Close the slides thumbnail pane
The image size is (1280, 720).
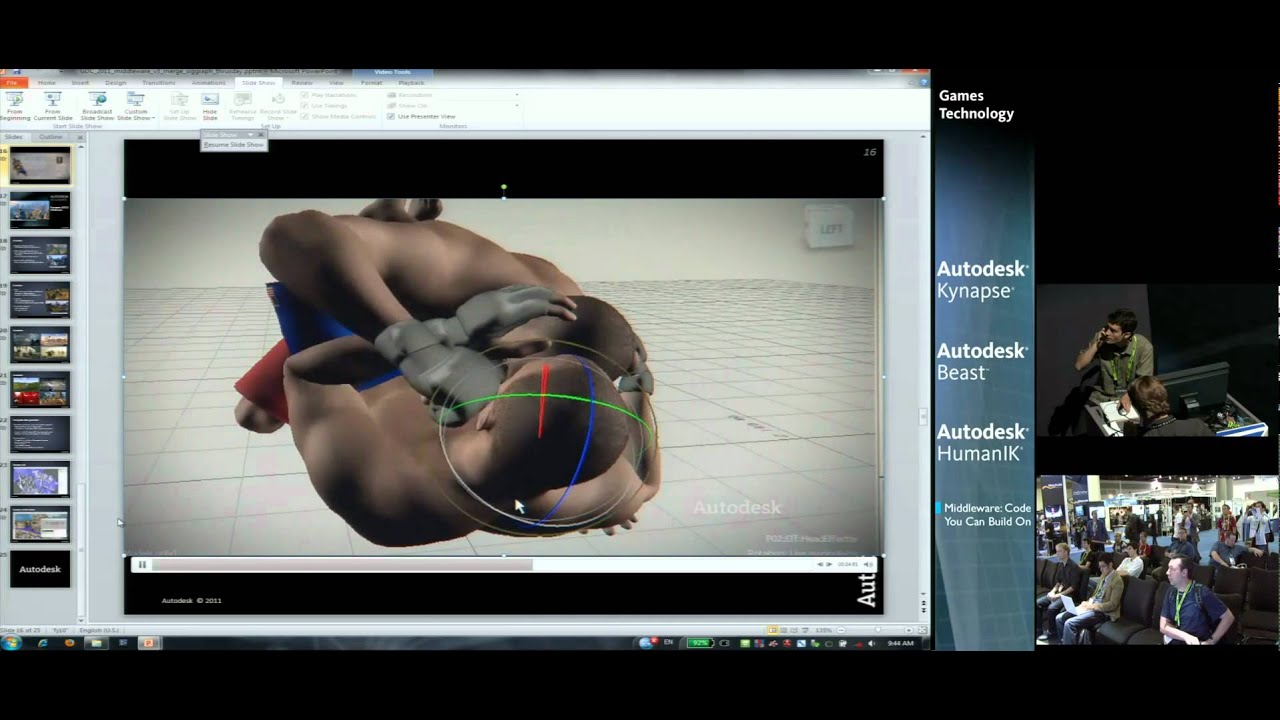pyautogui.click(x=81, y=137)
